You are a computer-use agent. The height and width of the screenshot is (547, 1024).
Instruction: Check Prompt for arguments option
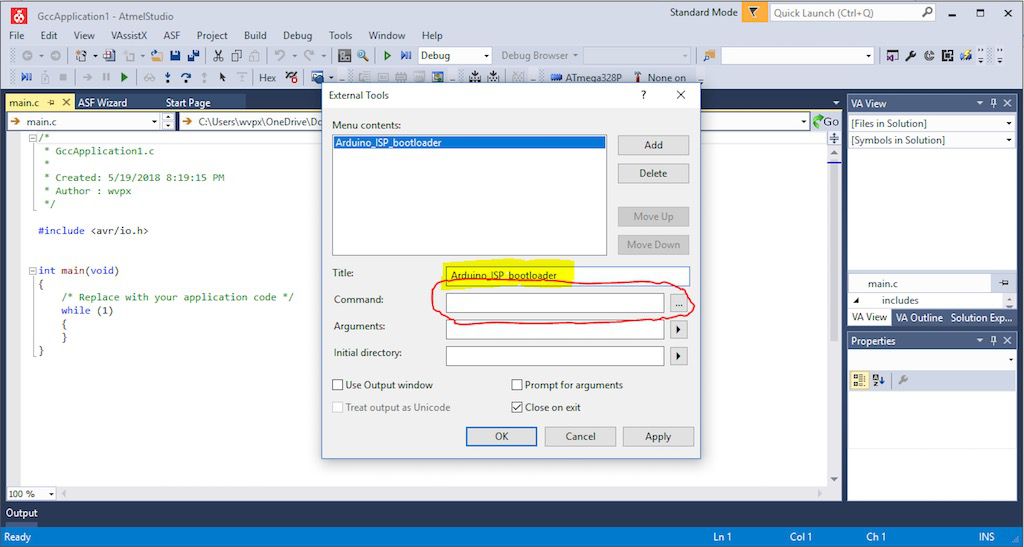517,385
